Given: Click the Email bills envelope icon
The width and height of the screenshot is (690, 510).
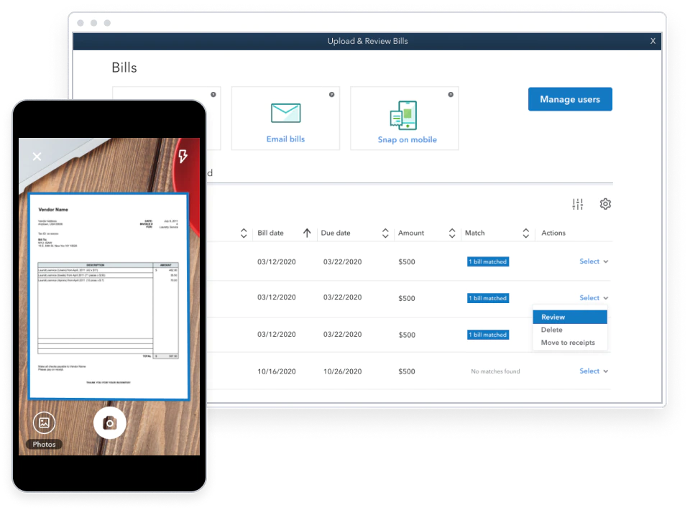Looking at the screenshot, I should (286, 113).
